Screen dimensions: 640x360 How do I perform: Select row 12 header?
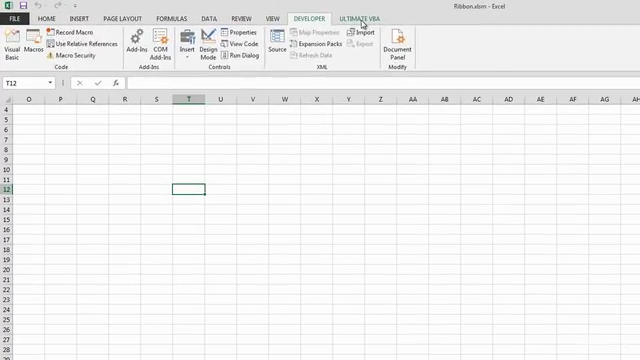coord(7,189)
